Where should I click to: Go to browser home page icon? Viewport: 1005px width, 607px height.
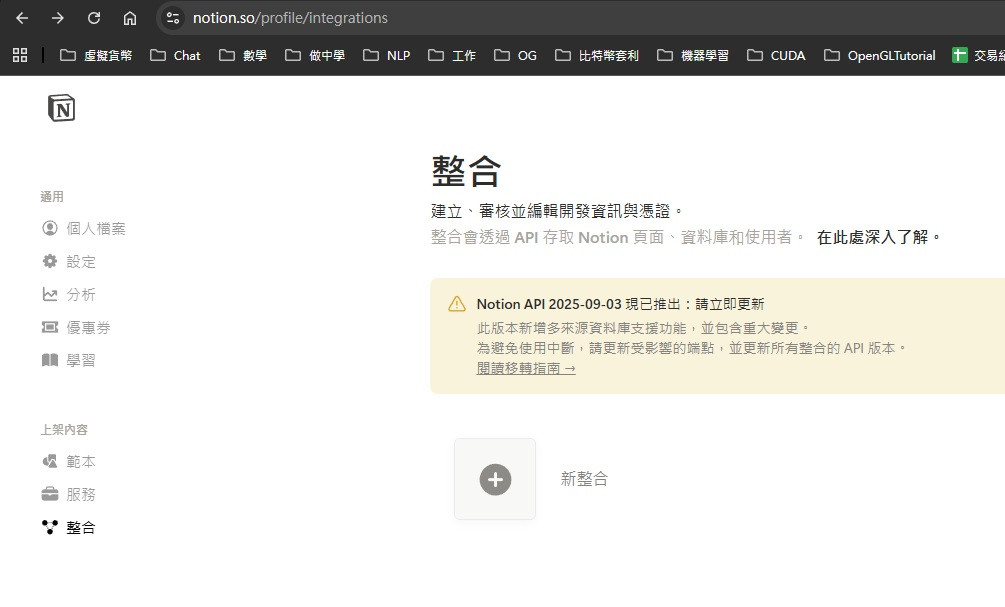[129, 18]
